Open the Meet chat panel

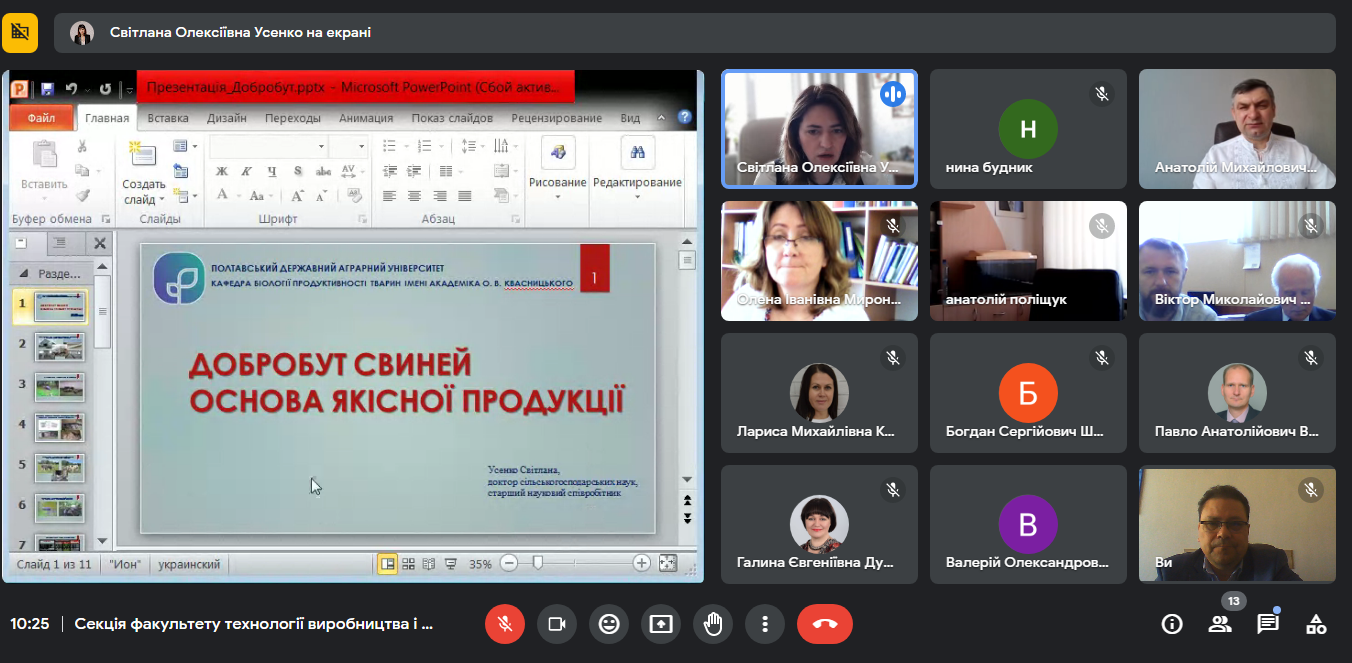(1268, 624)
